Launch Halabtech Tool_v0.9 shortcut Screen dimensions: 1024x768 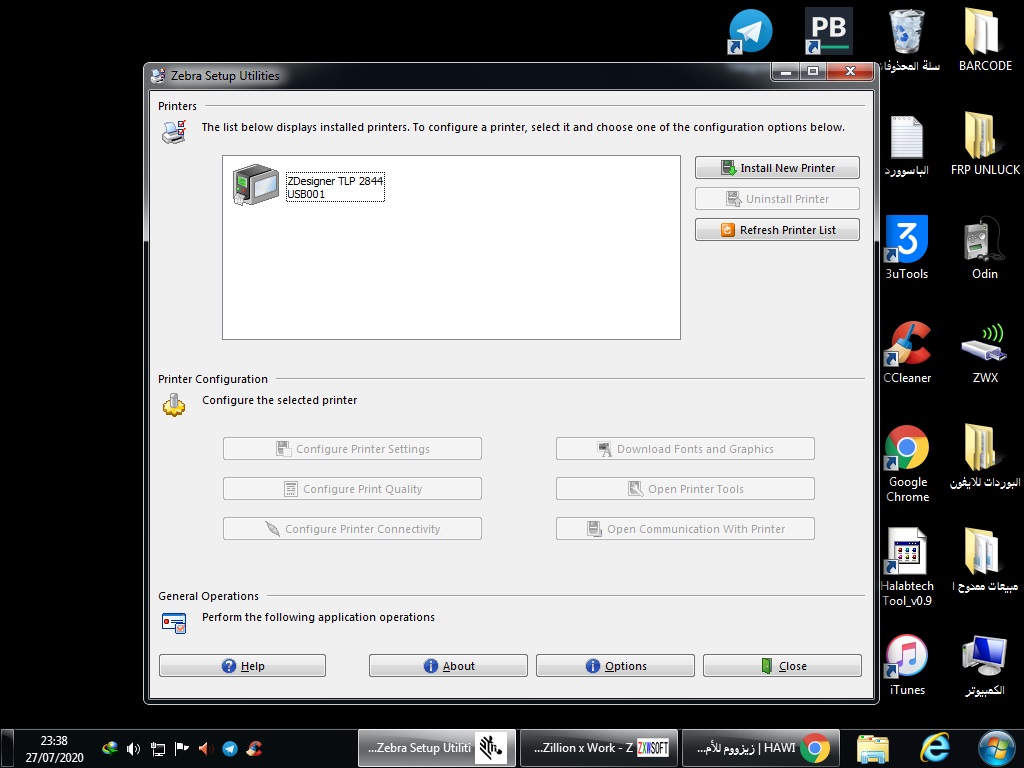tap(907, 567)
